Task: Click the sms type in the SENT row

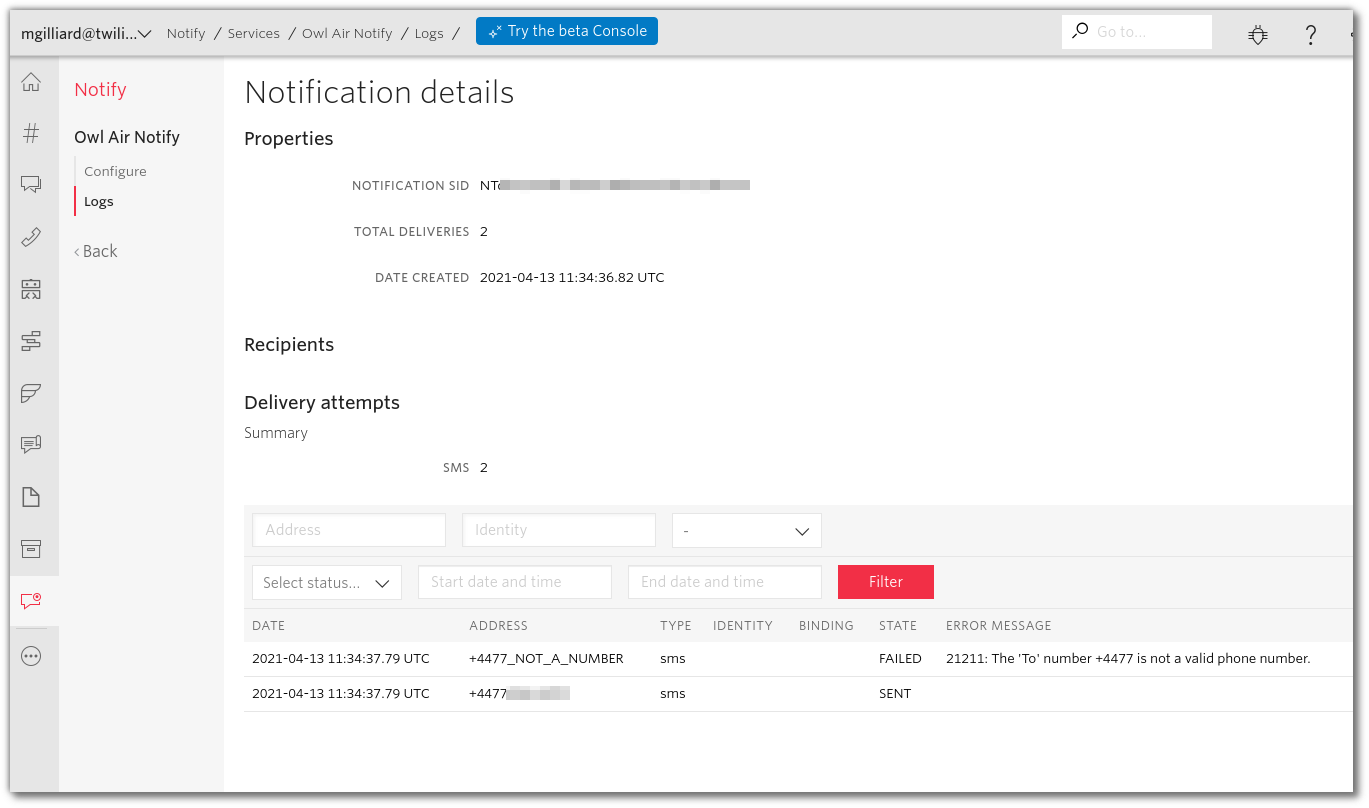Action: coord(673,693)
